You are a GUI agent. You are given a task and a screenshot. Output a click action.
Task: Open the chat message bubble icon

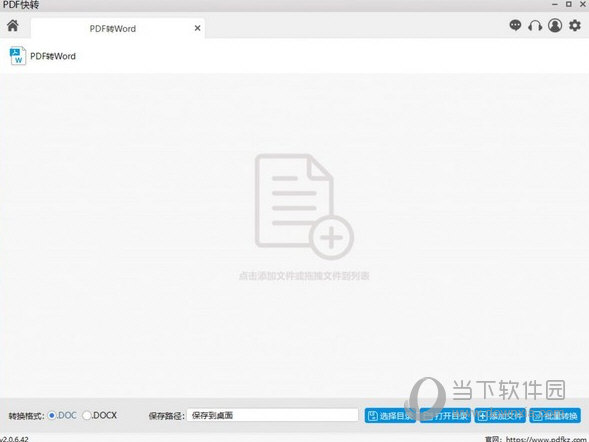515,26
